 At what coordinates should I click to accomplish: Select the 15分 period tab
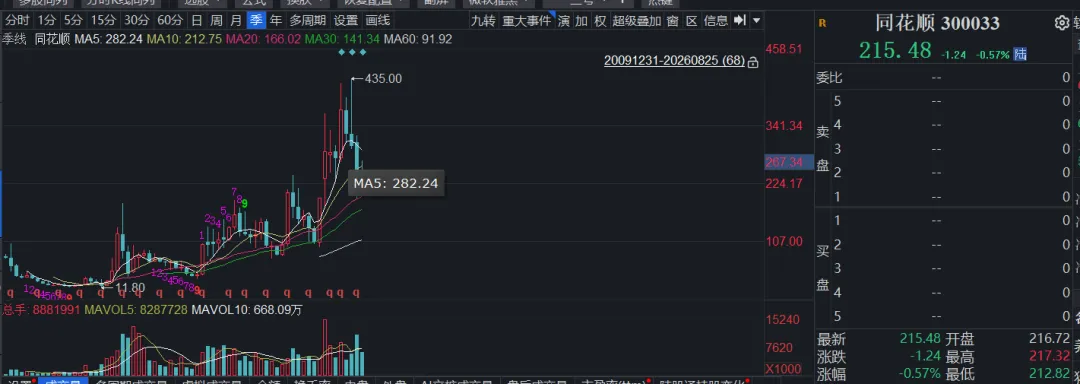point(103,20)
